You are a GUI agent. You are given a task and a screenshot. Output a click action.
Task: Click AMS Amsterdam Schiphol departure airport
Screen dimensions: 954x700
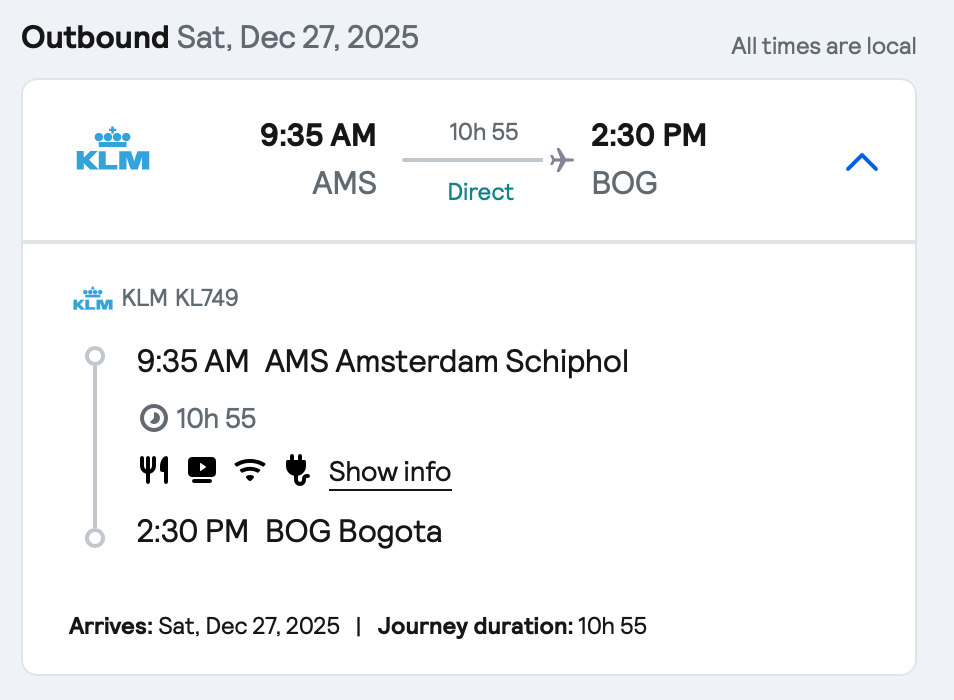tap(446, 361)
